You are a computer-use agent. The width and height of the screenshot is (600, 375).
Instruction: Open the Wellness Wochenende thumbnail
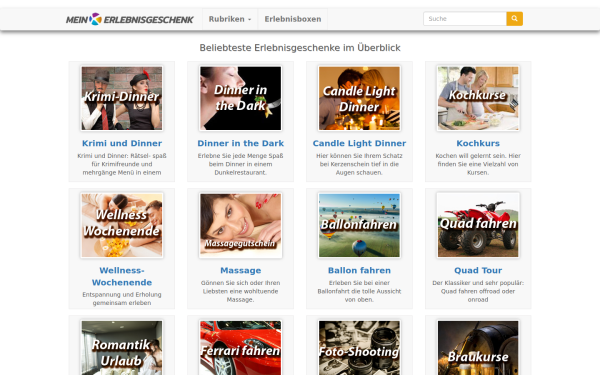point(122,225)
